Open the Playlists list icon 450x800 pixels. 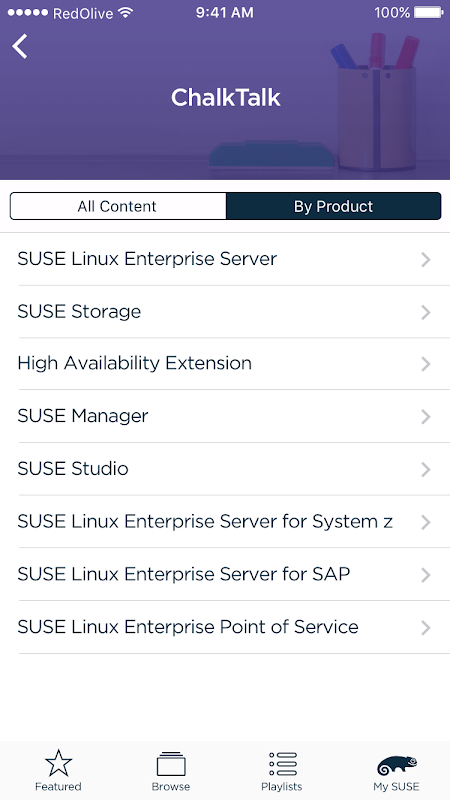(x=282, y=764)
